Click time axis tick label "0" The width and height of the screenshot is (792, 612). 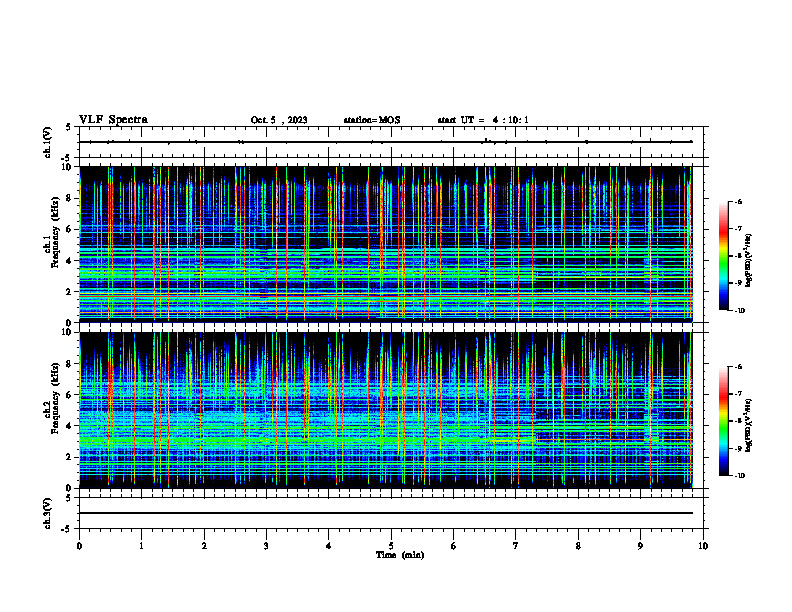79,546
